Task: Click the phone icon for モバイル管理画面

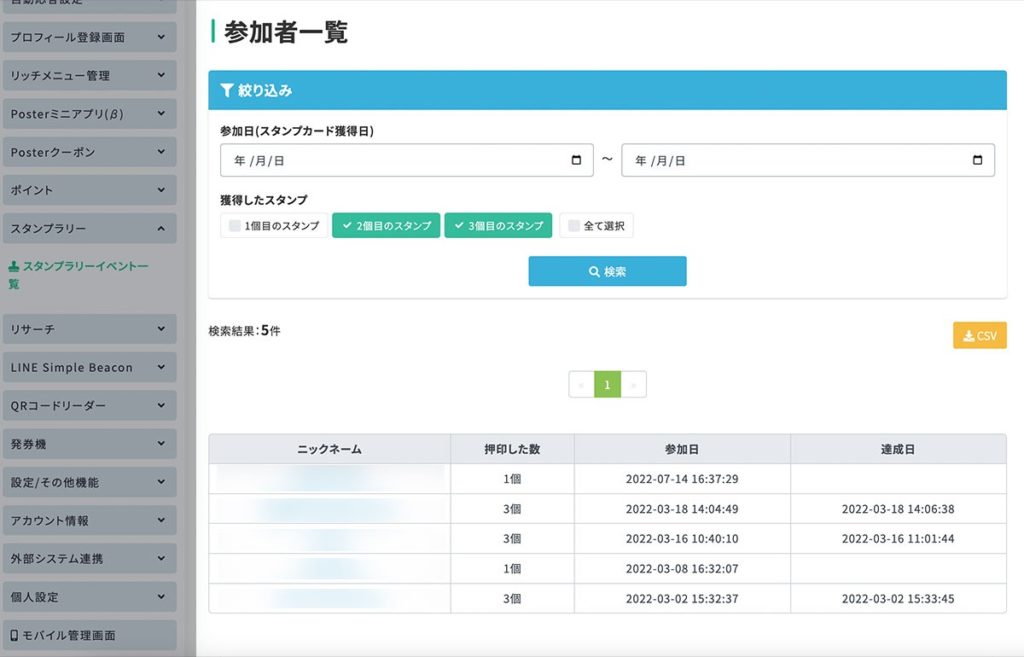Action: pyautogui.click(x=14, y=635)
